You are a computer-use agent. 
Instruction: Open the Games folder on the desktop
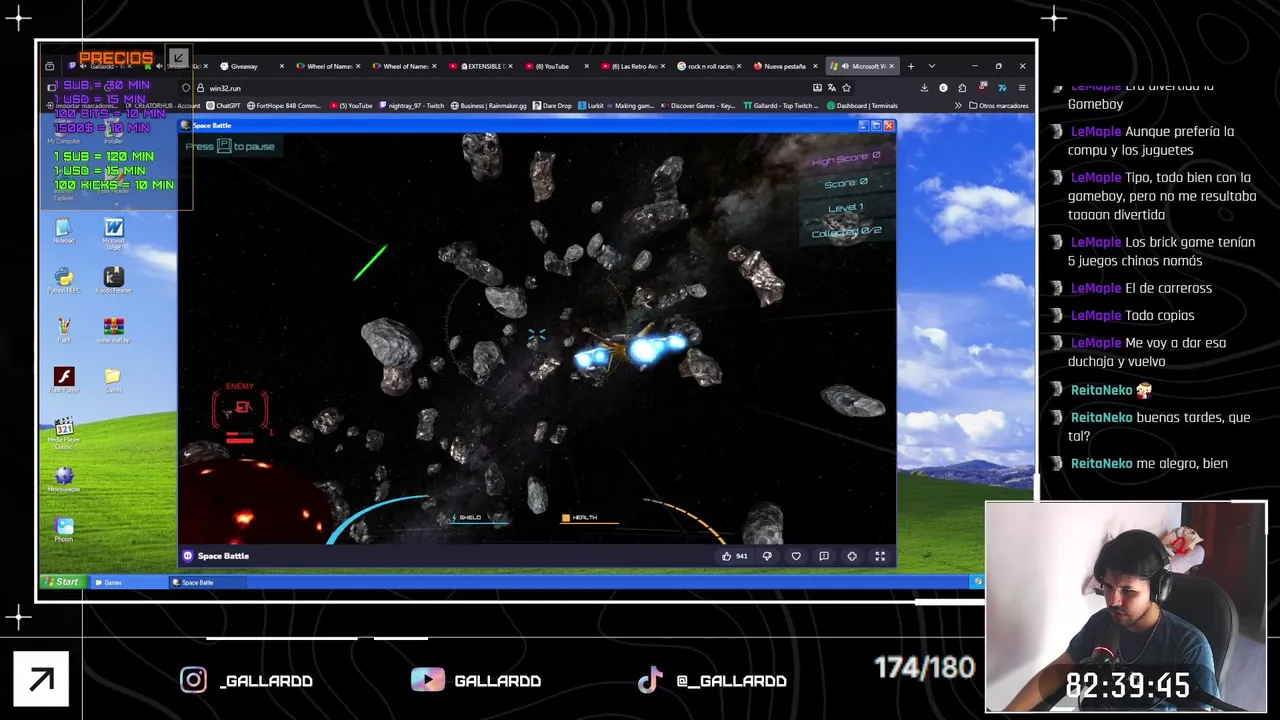click(114, 380)
